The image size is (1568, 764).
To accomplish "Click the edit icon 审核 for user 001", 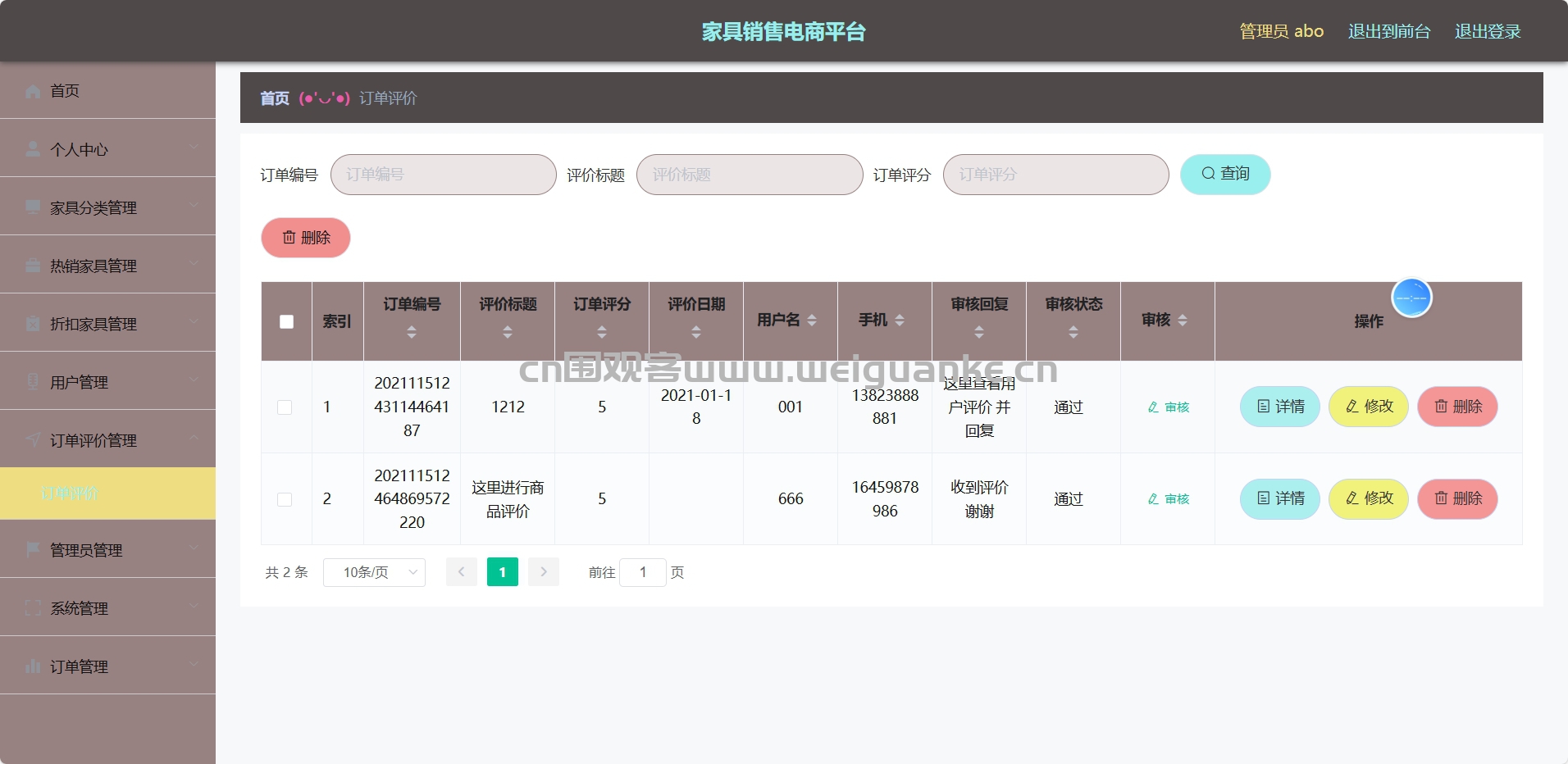I will [x=1168, y=407].
